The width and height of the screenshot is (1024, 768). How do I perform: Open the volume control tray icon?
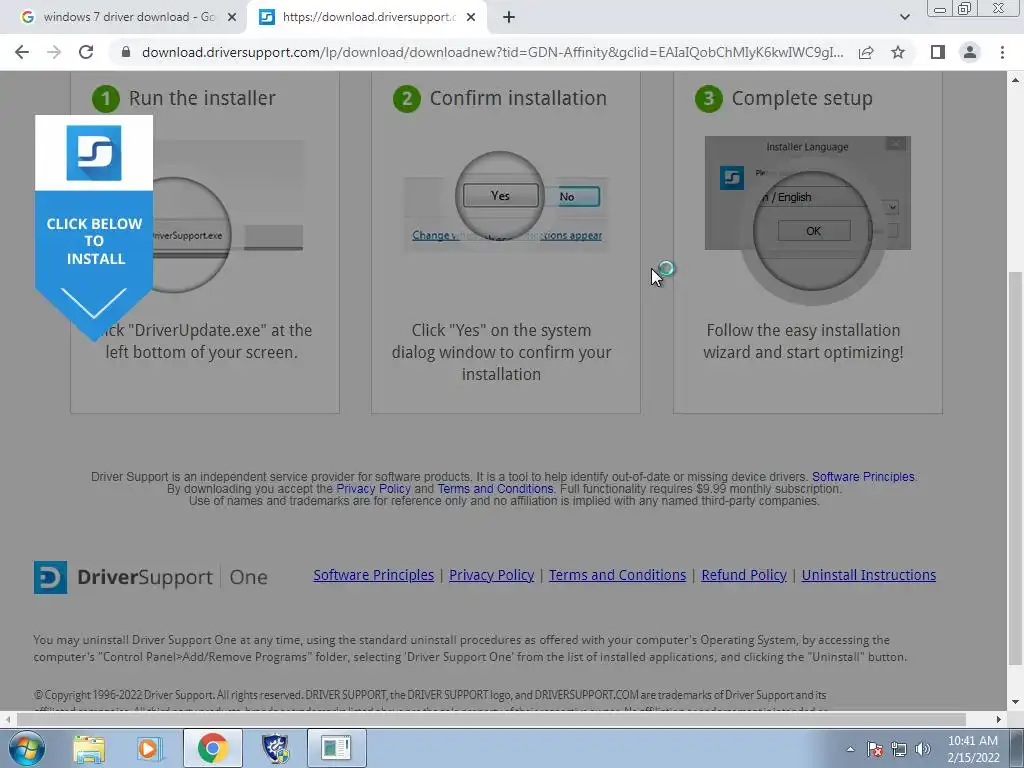923,749
